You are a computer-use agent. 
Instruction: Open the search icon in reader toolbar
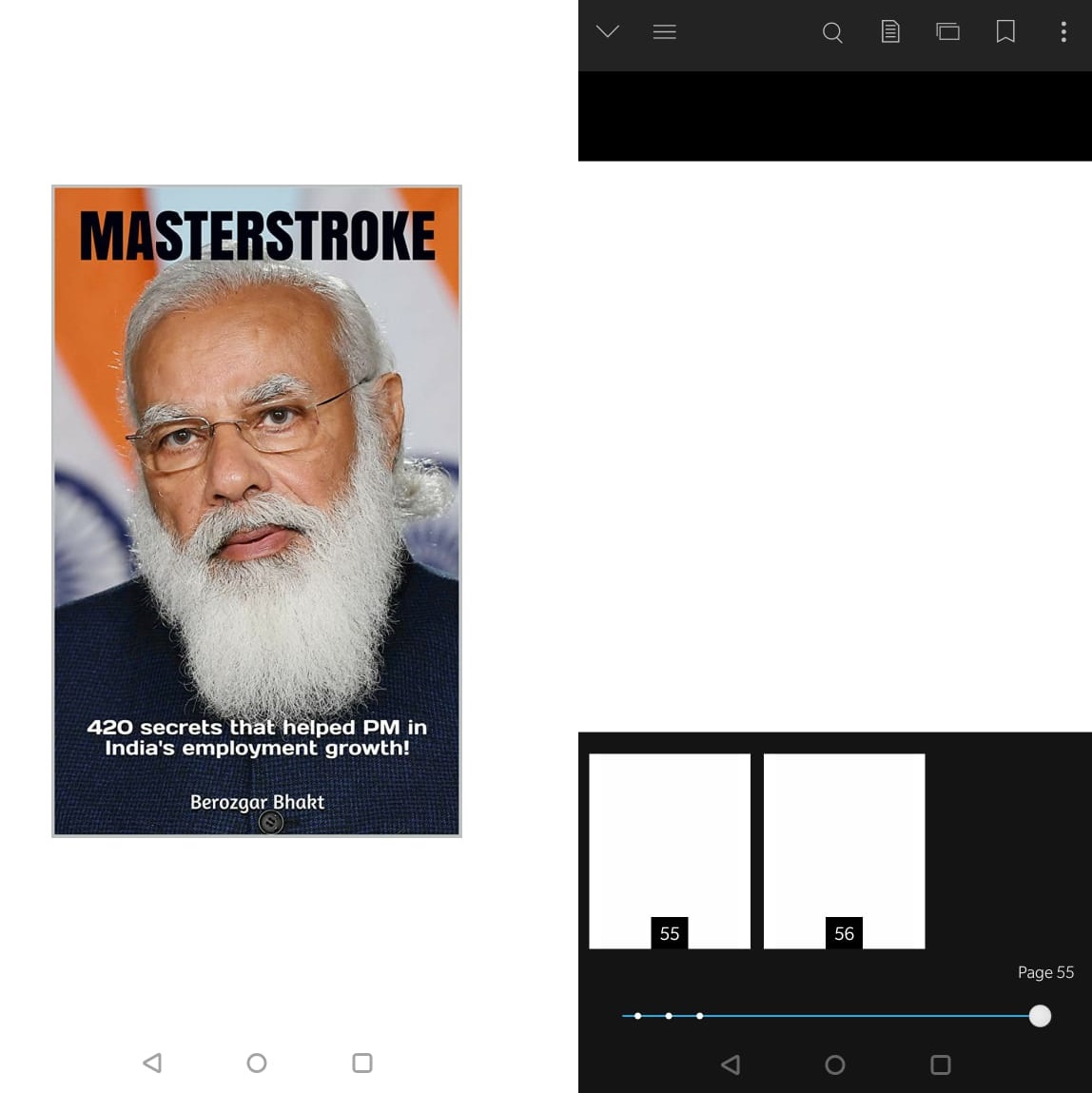coord(832,32)
